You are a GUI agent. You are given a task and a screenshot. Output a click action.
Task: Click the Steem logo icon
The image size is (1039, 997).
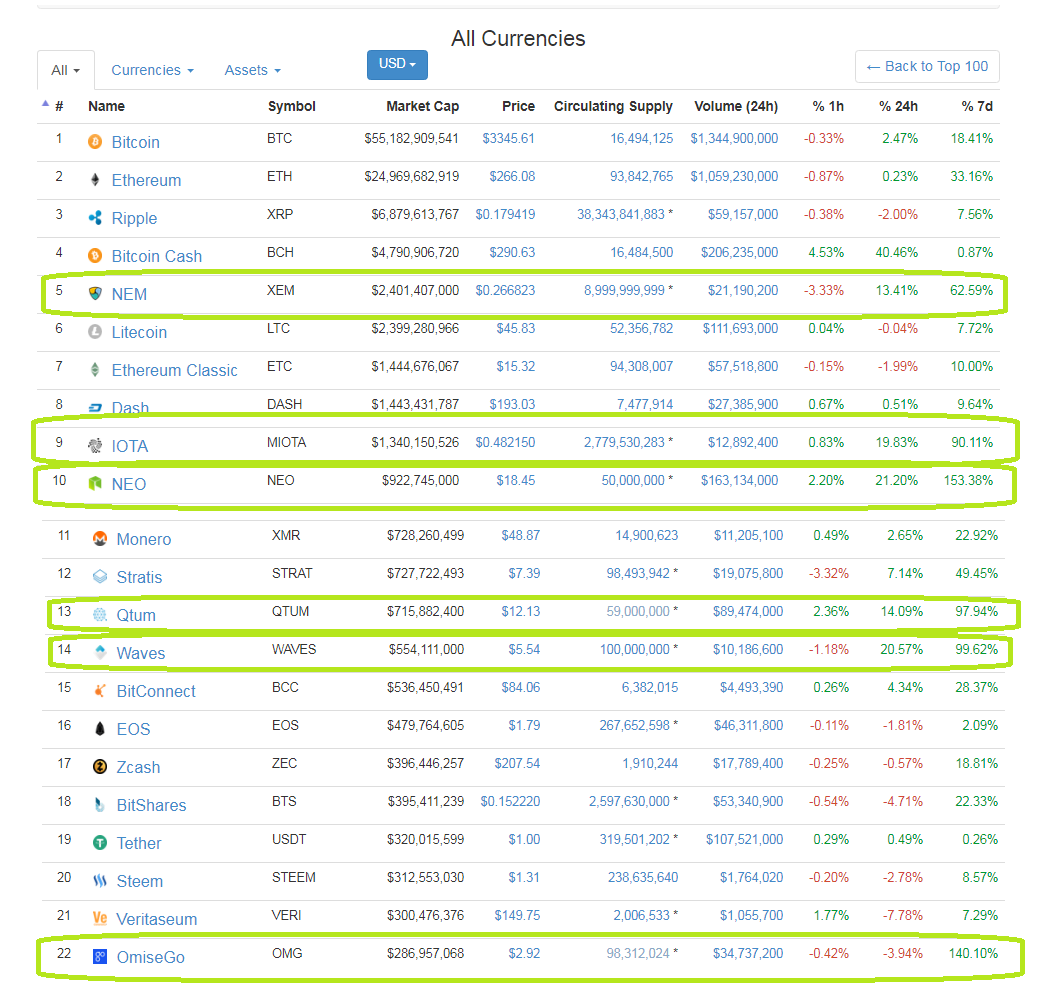point(100,880)
